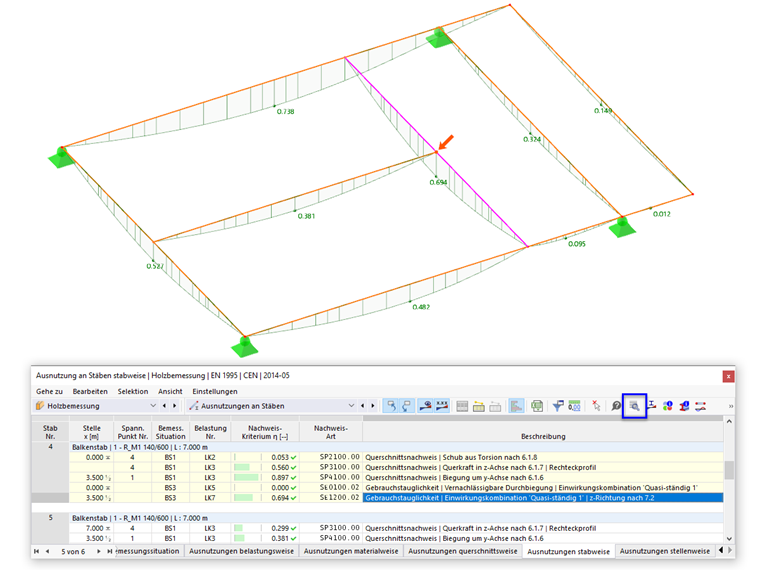760x570 pixels.
Task: Switch to Ausnutzungen stellenweise tab
Action: click(665, 551)
